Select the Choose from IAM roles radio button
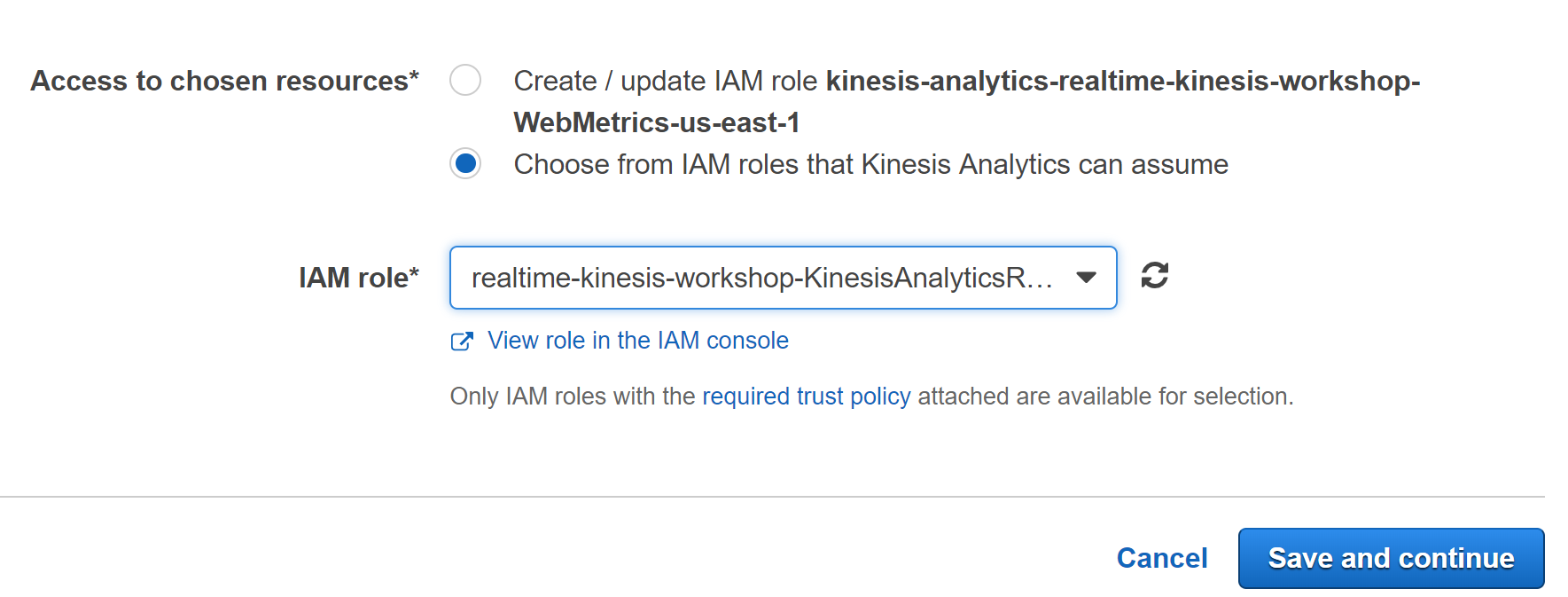1568x597 pixels. (465, 164)
